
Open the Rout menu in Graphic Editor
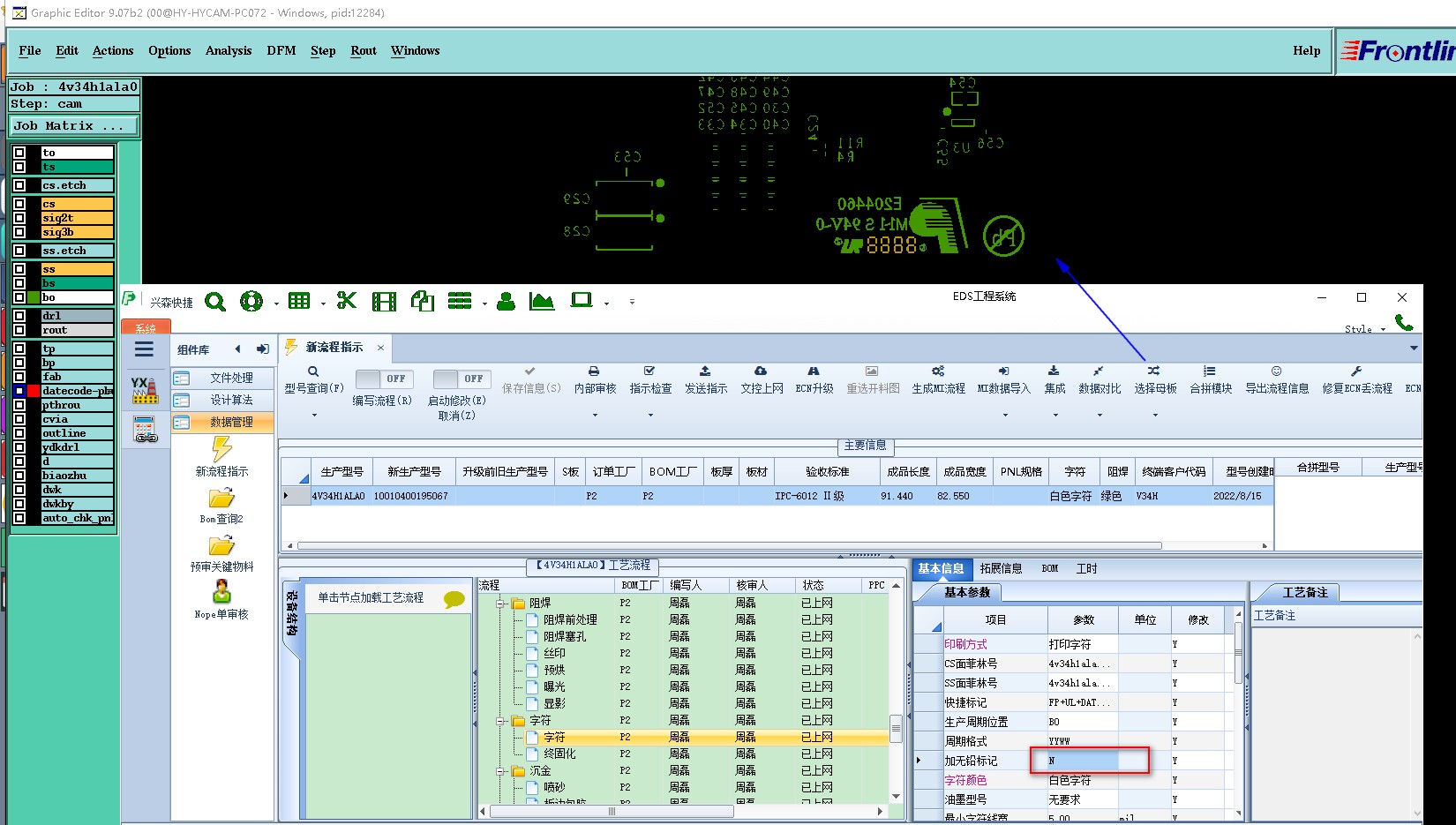pos(364,51)
